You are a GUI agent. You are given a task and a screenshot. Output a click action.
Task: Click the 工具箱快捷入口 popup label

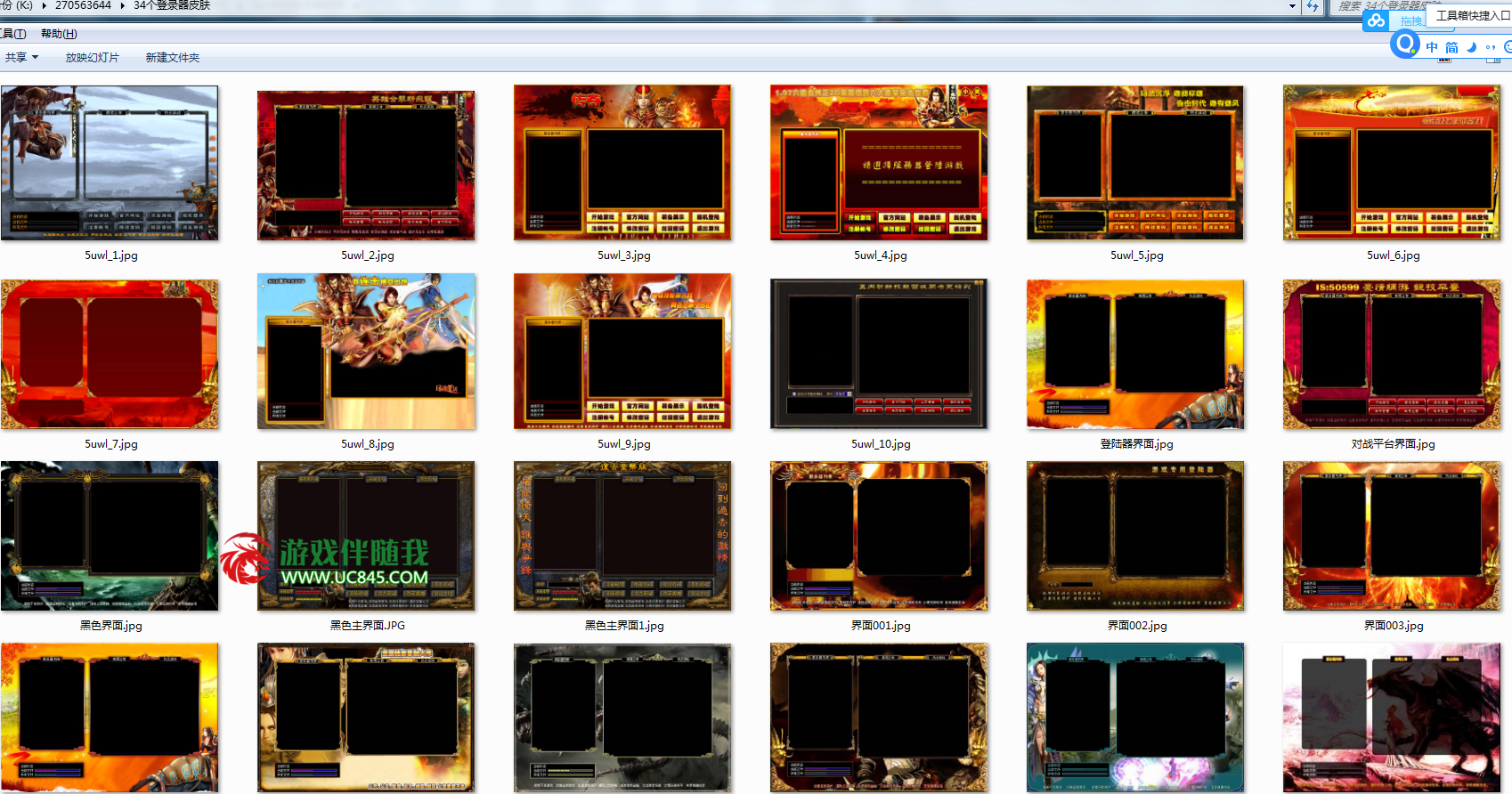pyautogui.click(x=1473, y=15)
